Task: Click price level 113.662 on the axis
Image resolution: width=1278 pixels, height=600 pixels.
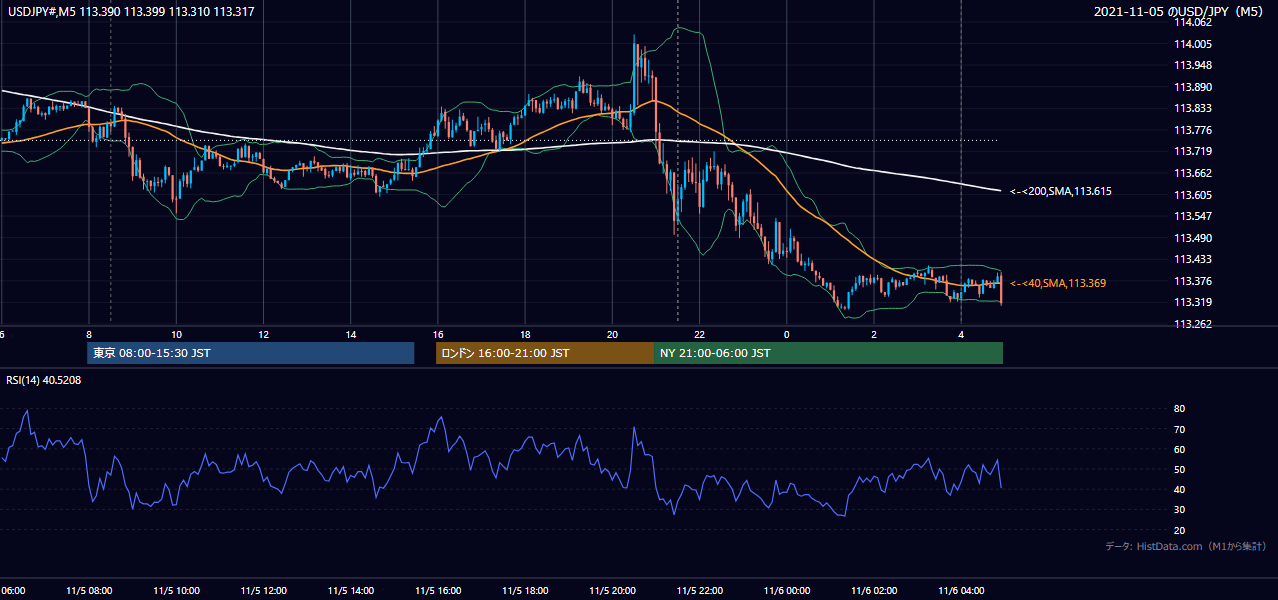Action: [1192, 173]
